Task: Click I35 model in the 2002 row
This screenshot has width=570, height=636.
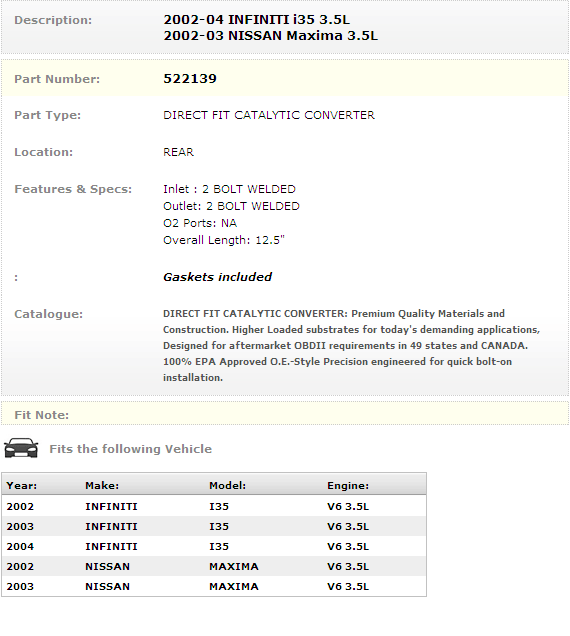Action: pos(219,507)
